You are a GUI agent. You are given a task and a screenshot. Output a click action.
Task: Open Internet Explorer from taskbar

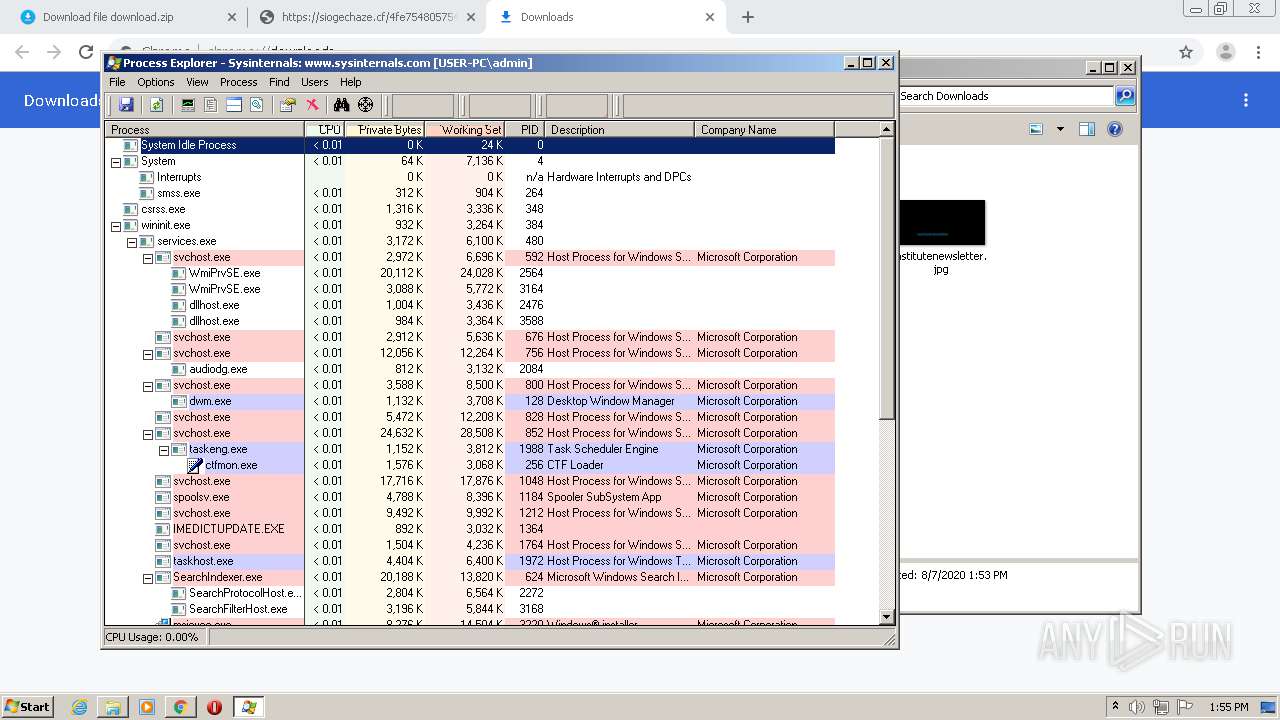pyautogui.click(x=80, y=707)
